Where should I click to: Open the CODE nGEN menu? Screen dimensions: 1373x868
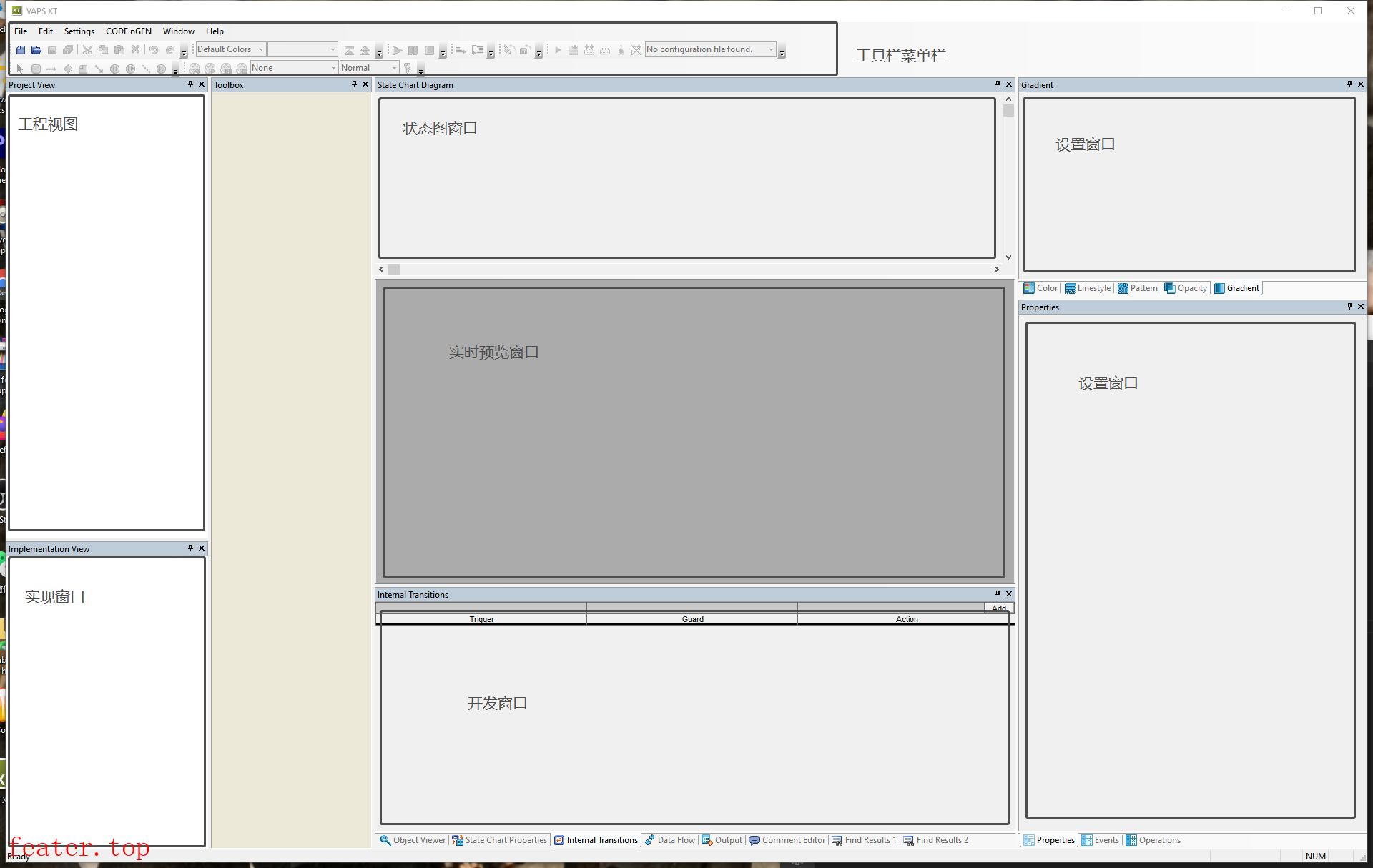point(129,31)
